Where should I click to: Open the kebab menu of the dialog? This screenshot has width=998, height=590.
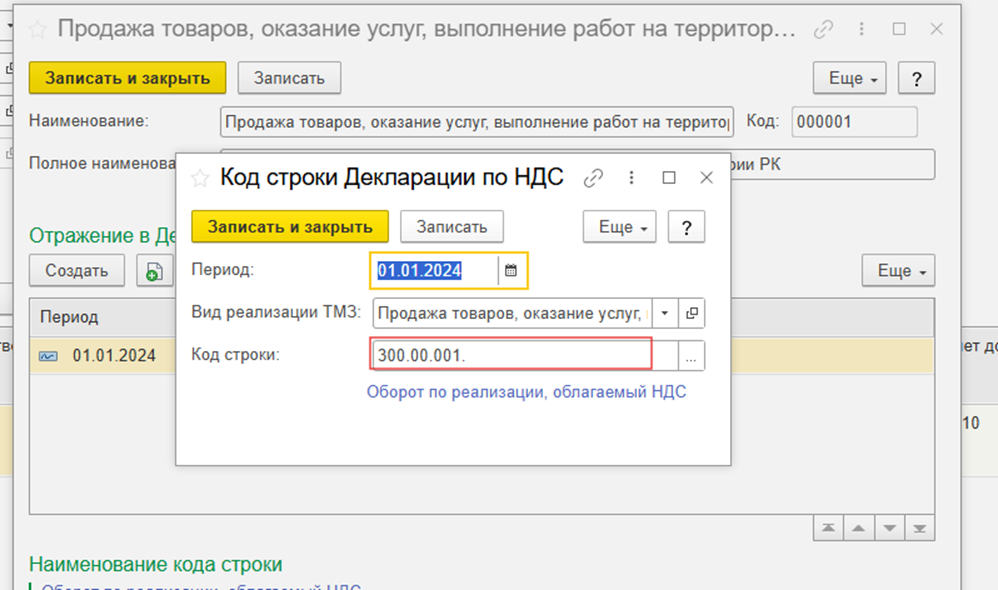(631, 176)
